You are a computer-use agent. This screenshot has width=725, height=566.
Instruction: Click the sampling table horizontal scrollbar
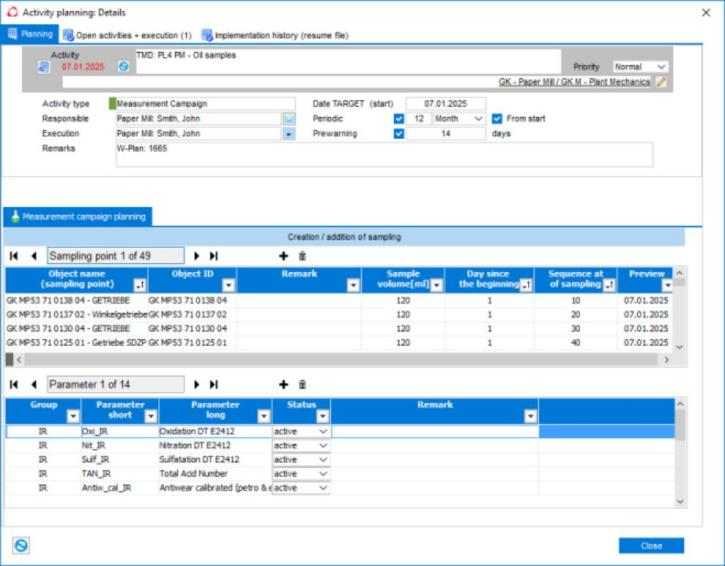click(341, 359)
